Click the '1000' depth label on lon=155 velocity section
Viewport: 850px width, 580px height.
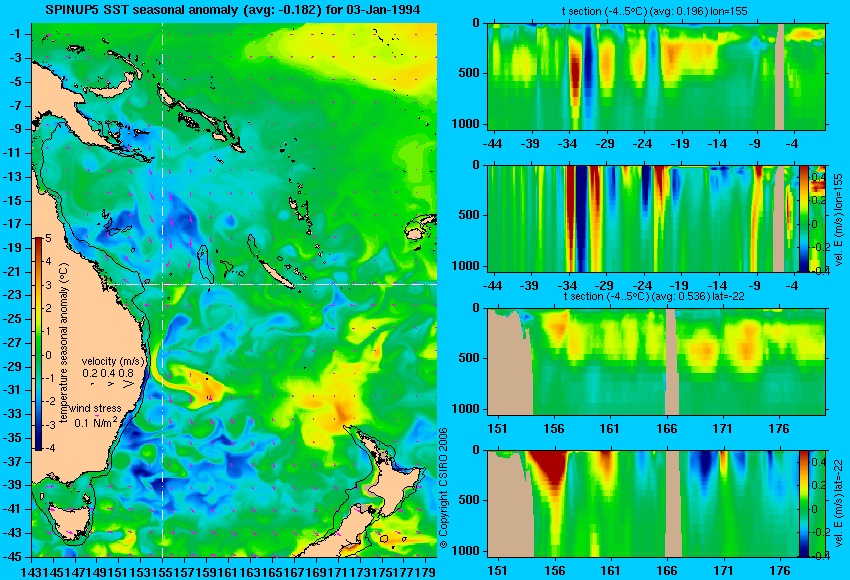tap(466, 266)
